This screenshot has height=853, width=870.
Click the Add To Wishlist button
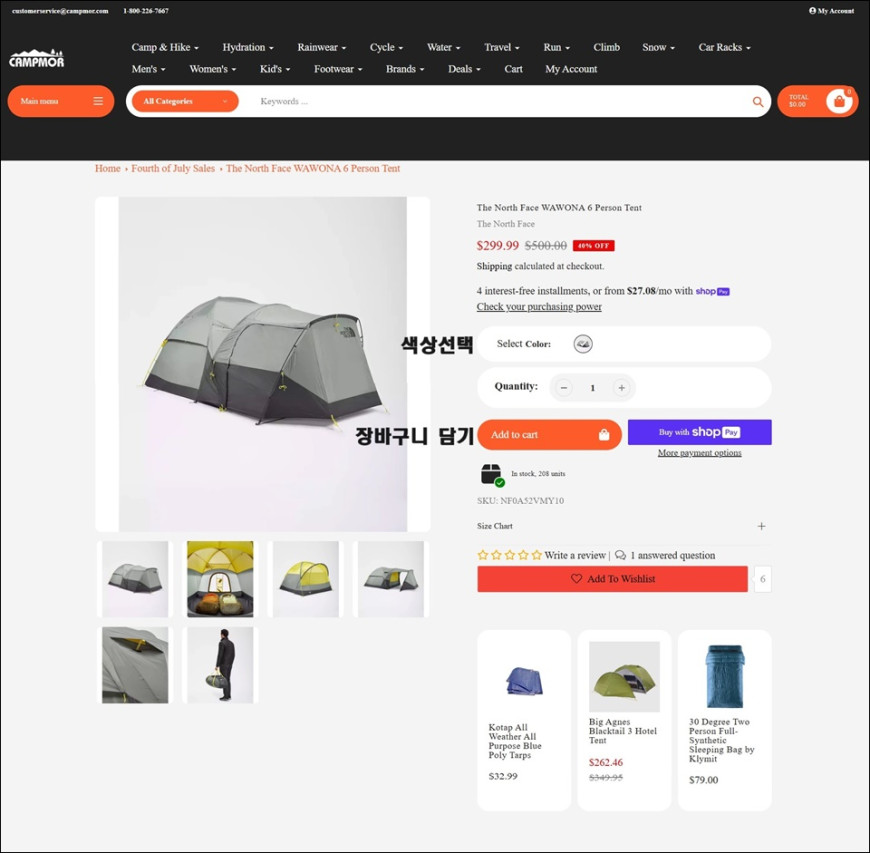(613, 579)
